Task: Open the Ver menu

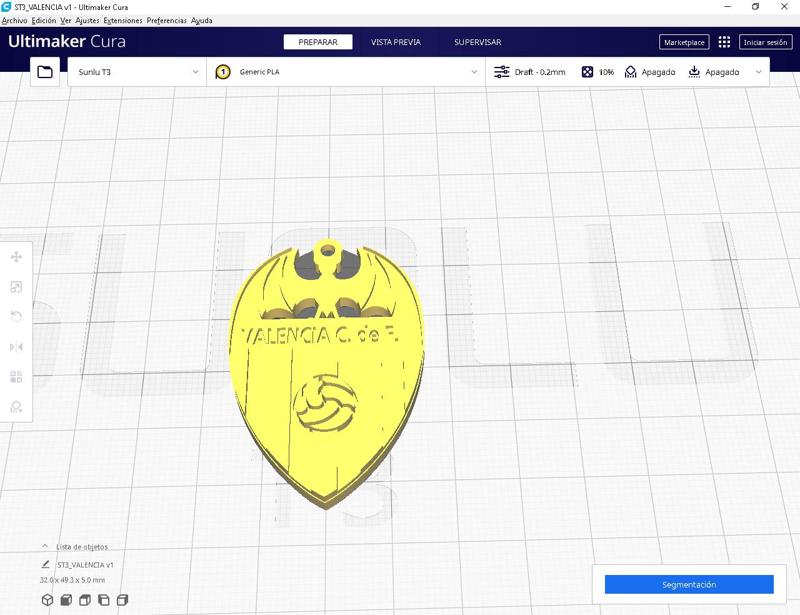Action: tap(66, 20)
